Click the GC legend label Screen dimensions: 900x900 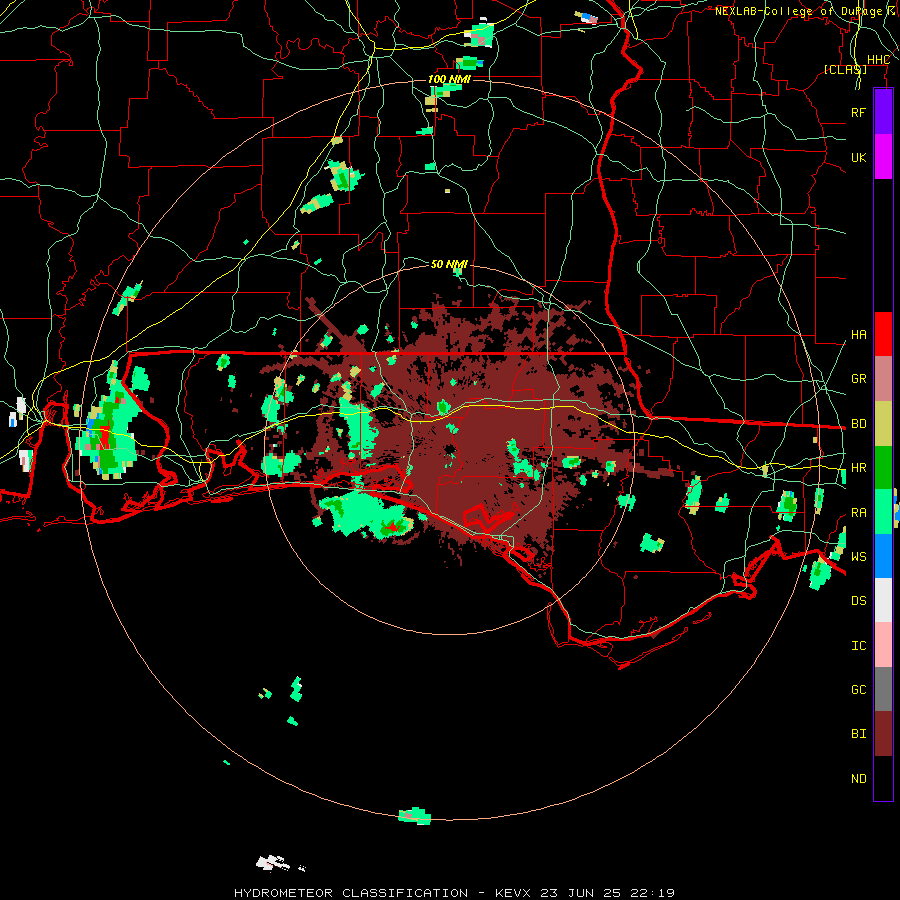[858, 690]
